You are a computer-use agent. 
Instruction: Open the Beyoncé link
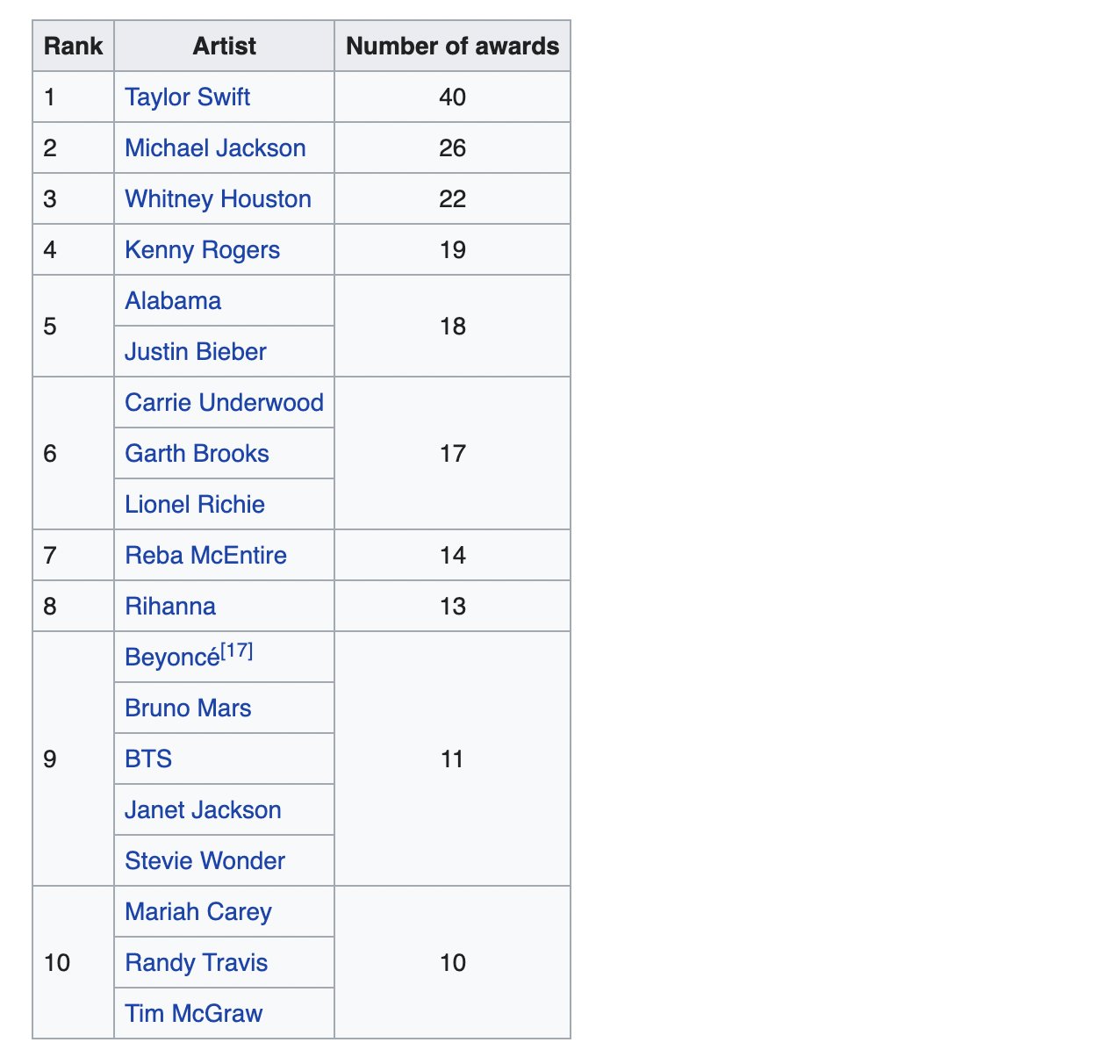172,658
